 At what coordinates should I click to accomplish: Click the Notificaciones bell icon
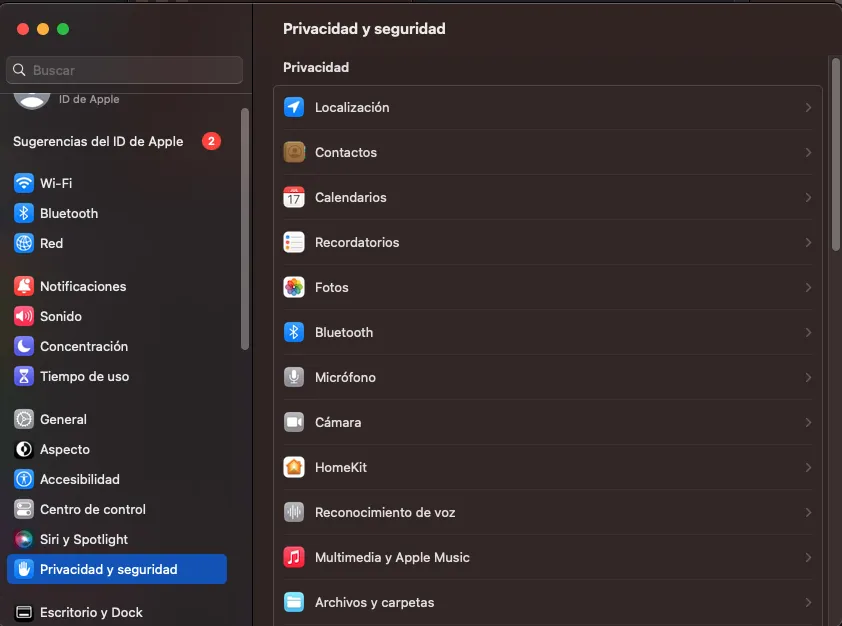24,286
